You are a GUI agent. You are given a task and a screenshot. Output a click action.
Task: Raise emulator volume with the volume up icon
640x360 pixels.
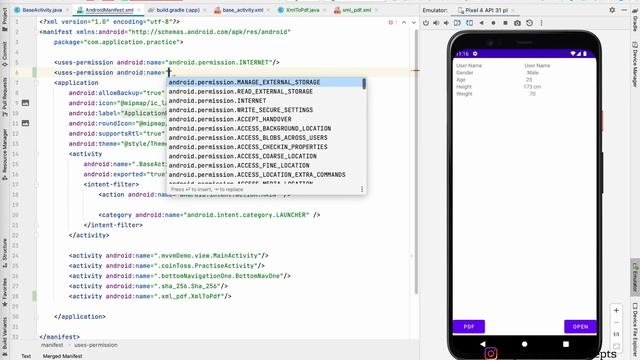[436, 23]
